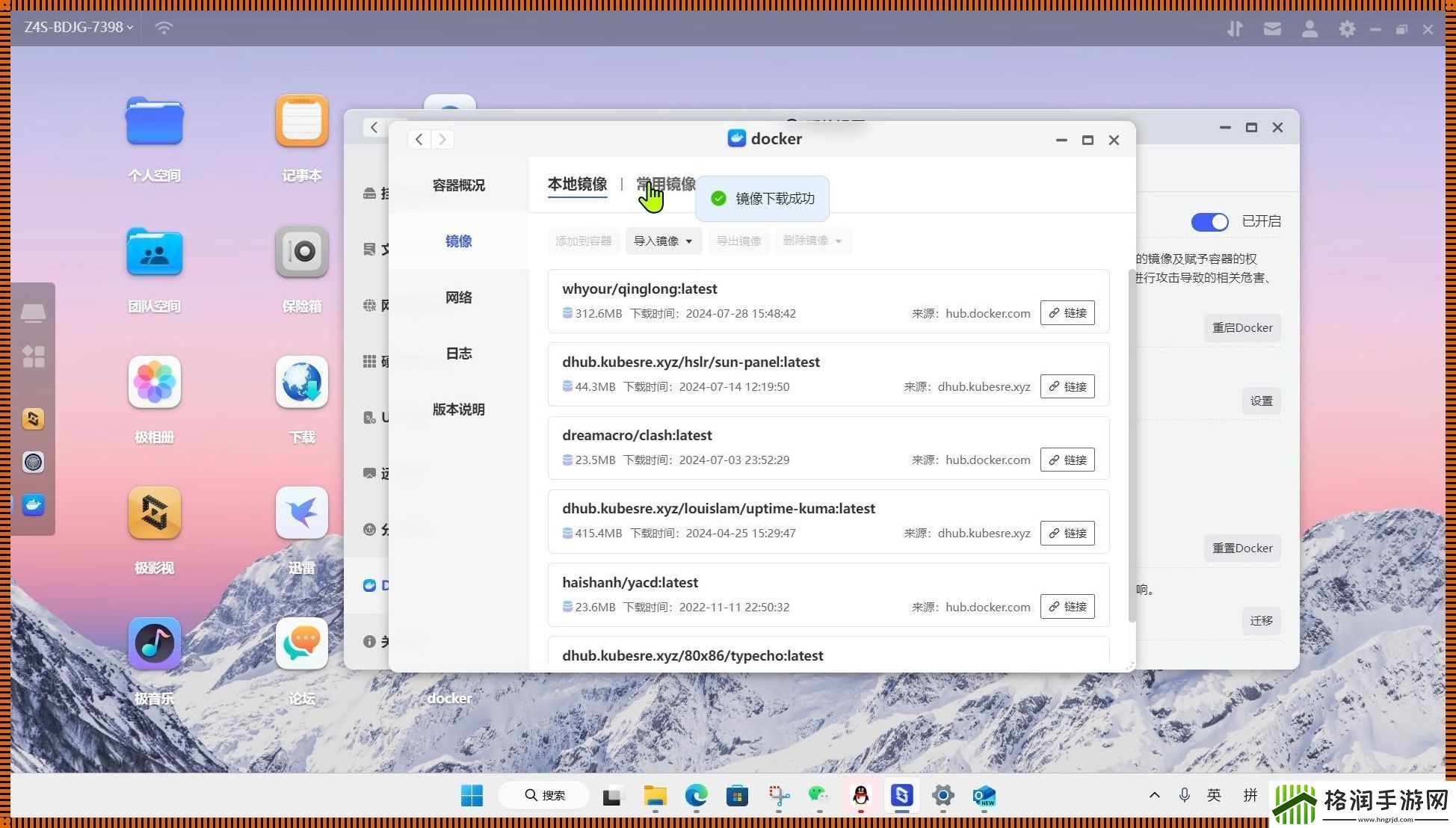This screenshot has height=828, width=1456.
Task: Open the 极相册 photo album icon
Action: 154,383
